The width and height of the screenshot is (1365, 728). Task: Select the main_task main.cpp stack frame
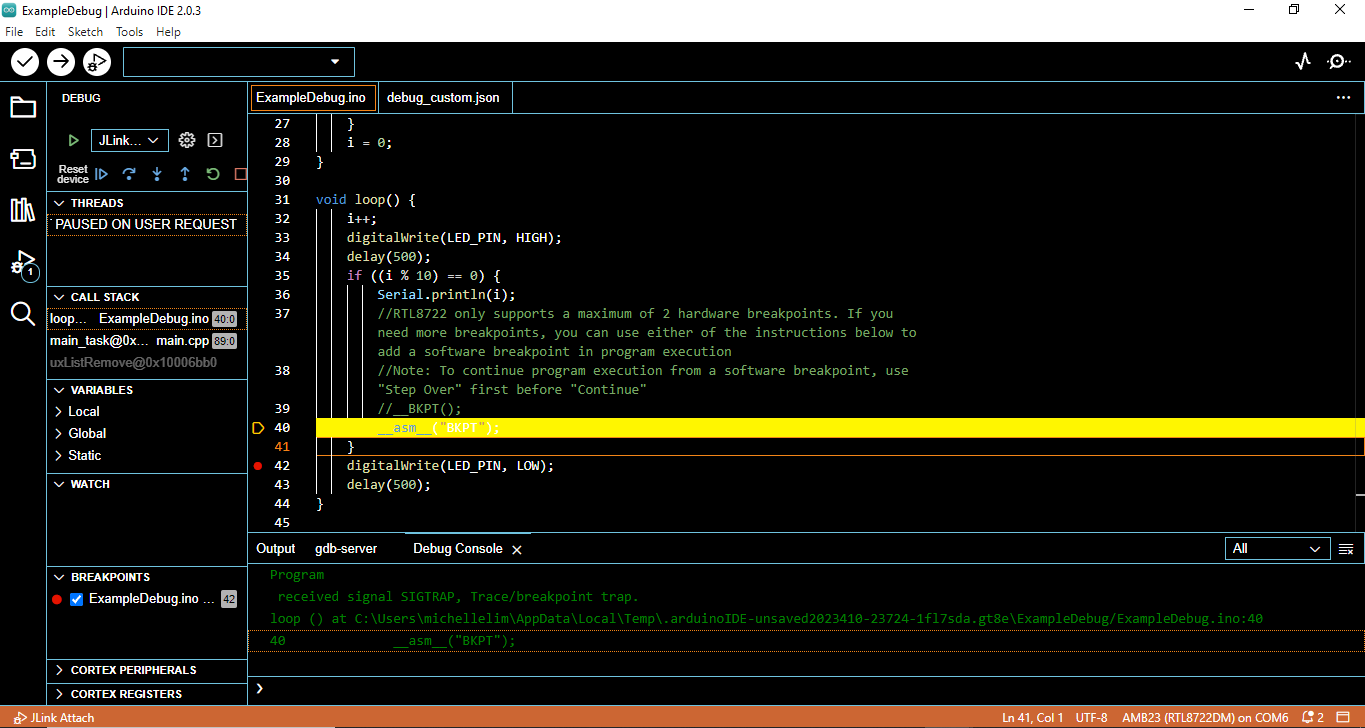[147, 341]
